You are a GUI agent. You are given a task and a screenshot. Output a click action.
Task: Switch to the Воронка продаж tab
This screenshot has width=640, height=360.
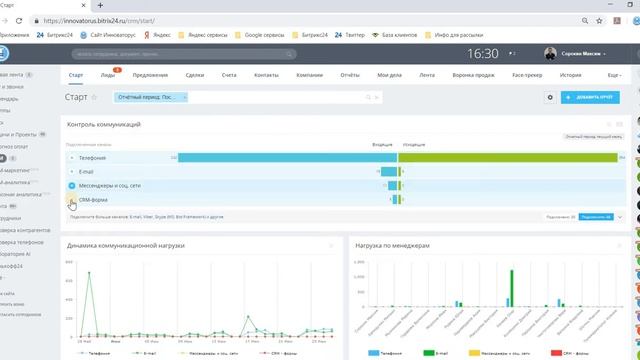pyautogui.click(x=473, y=75)
